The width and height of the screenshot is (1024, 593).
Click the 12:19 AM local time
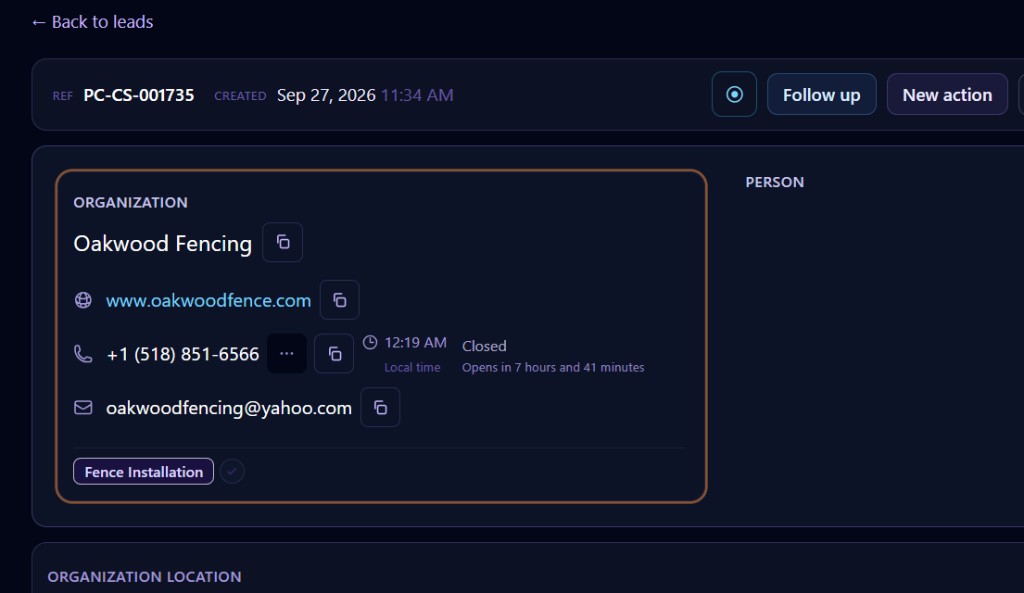pos(415,343)
